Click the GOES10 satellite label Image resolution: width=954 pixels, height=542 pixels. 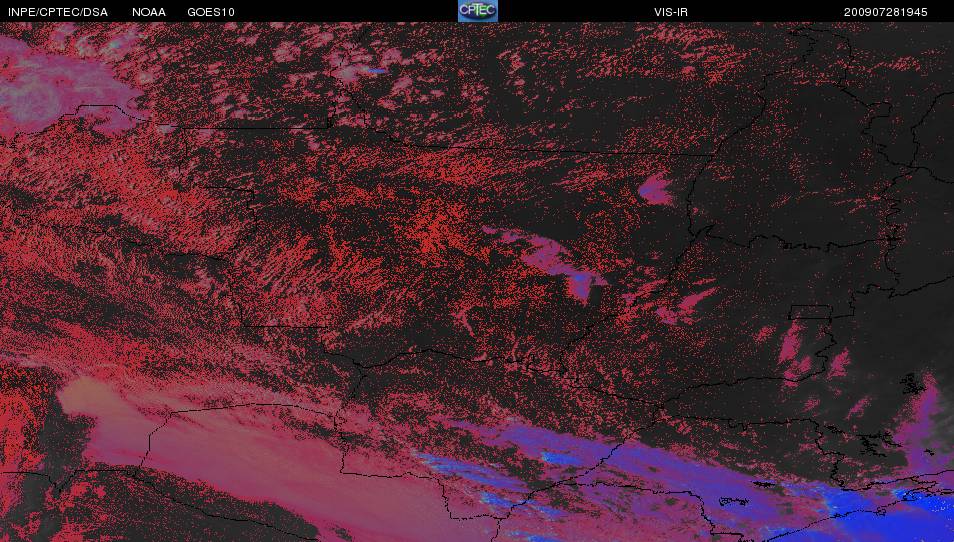[211, 12]
